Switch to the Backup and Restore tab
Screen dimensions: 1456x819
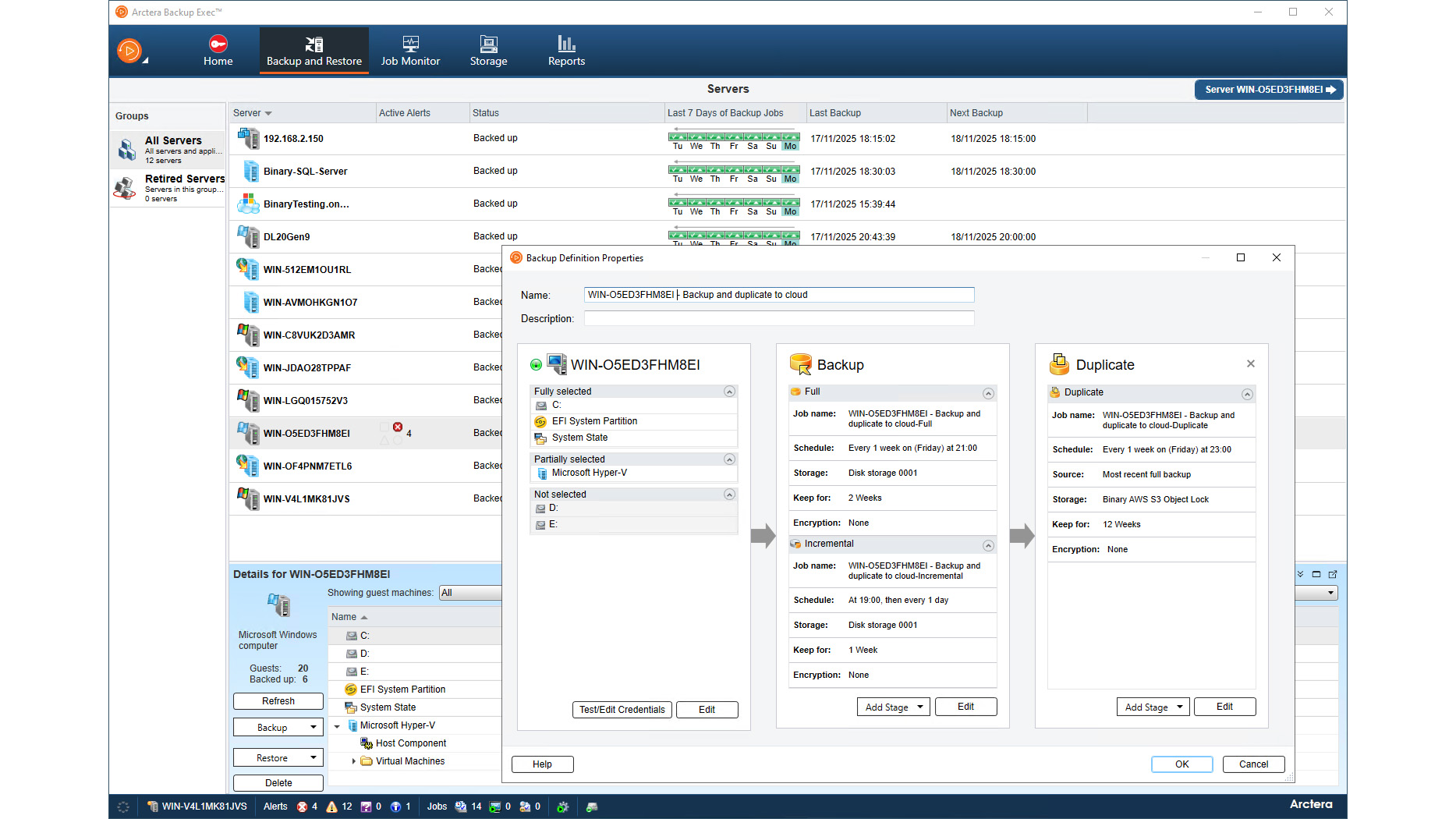tap(314, 50)
